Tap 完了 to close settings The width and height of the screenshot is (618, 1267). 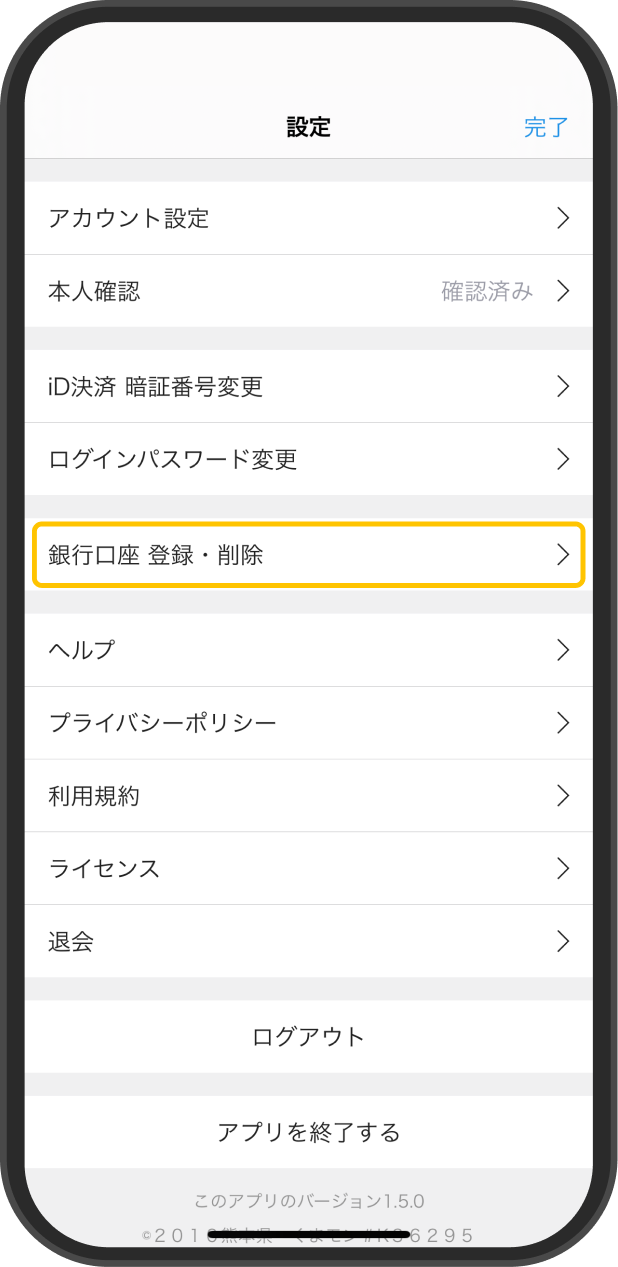tap(546, 127)
